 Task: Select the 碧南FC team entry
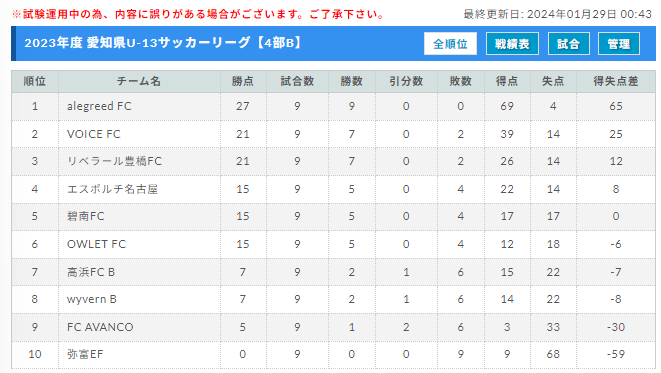[x=86, y=216]
